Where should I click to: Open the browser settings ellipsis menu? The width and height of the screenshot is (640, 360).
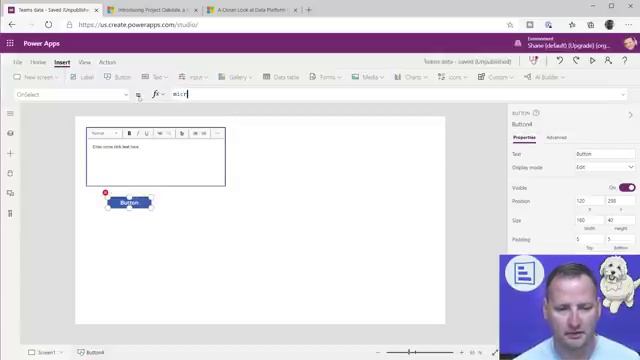pyautogui.click(x=628, y=25)
